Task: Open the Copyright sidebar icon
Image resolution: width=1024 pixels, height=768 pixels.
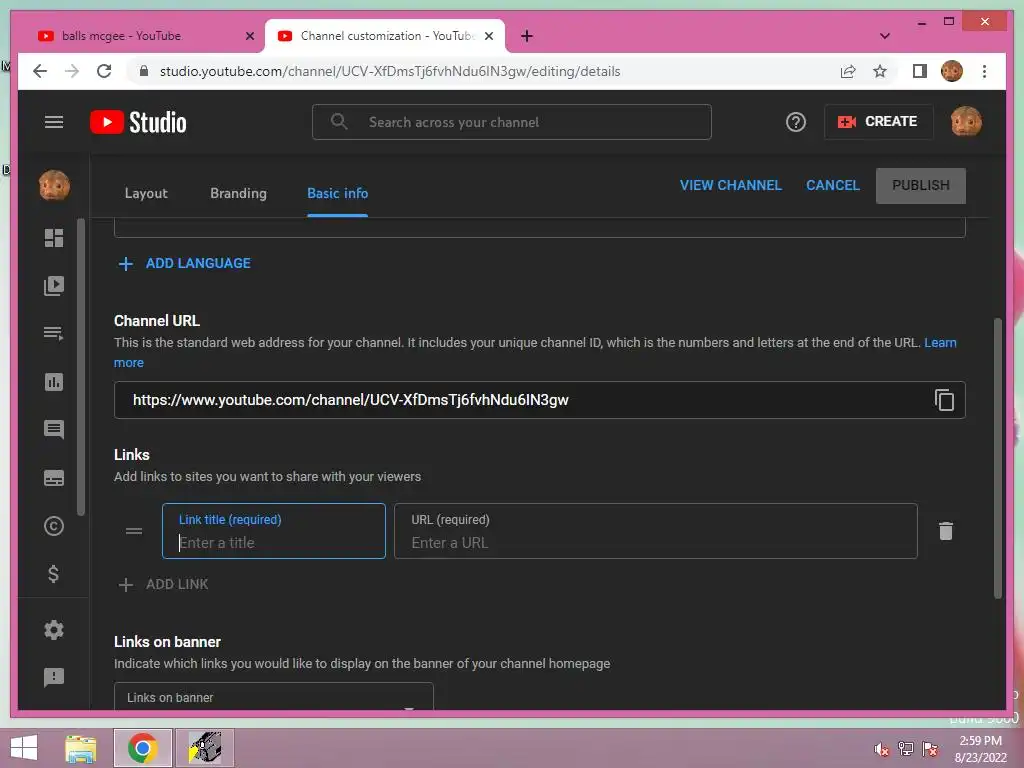Action: coord(54,526)
